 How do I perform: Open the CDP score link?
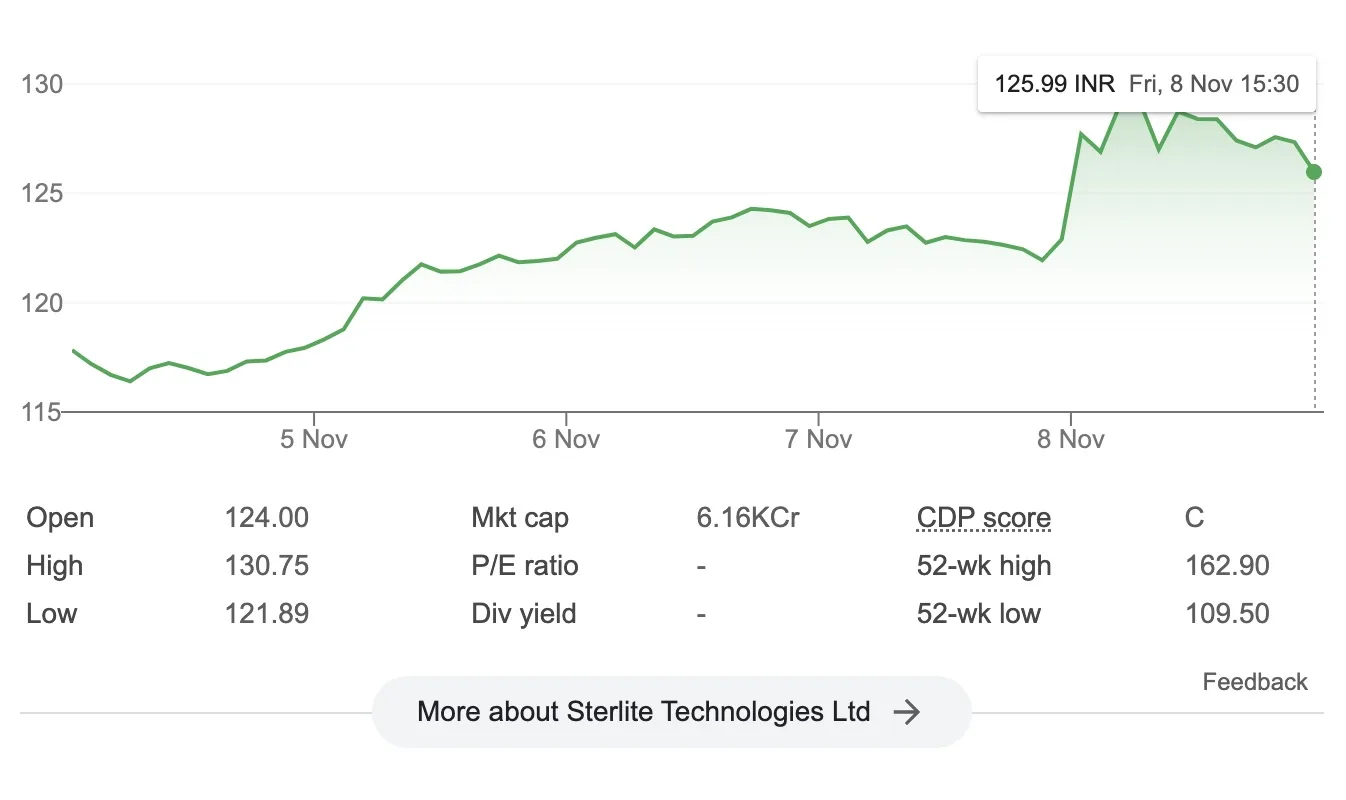(984, 517)
